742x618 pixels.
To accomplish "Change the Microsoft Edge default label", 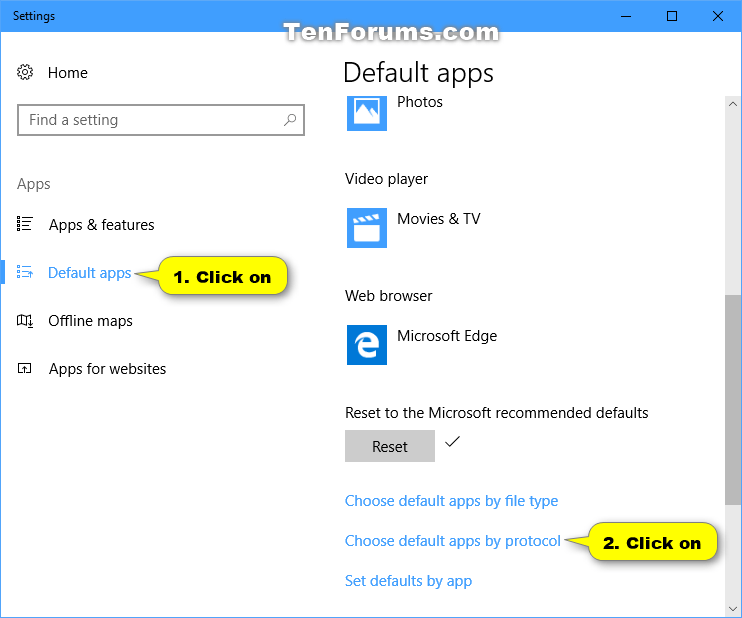I will [x=447, y=335].
